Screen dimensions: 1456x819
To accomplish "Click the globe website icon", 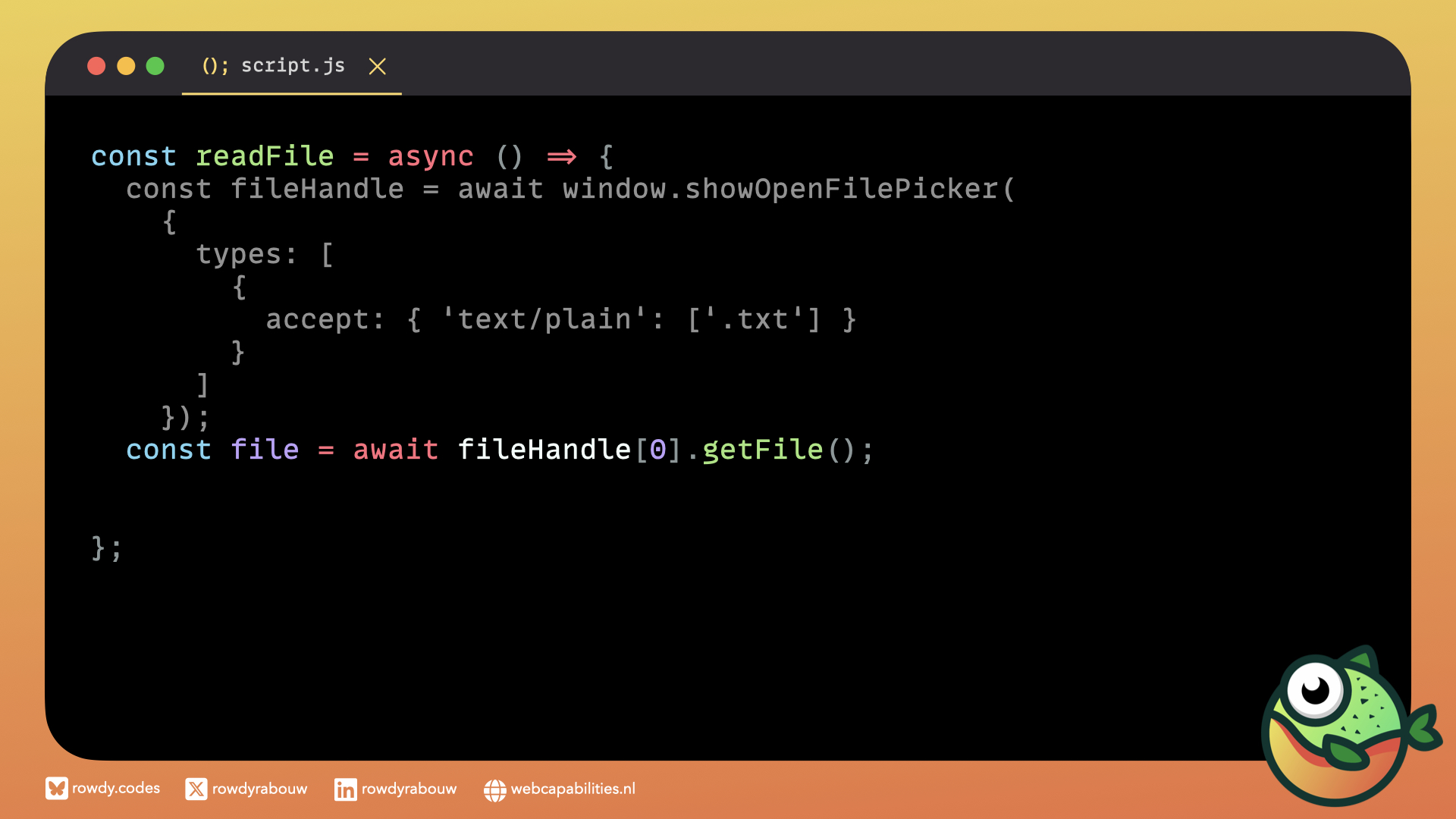I will point(494,790).
